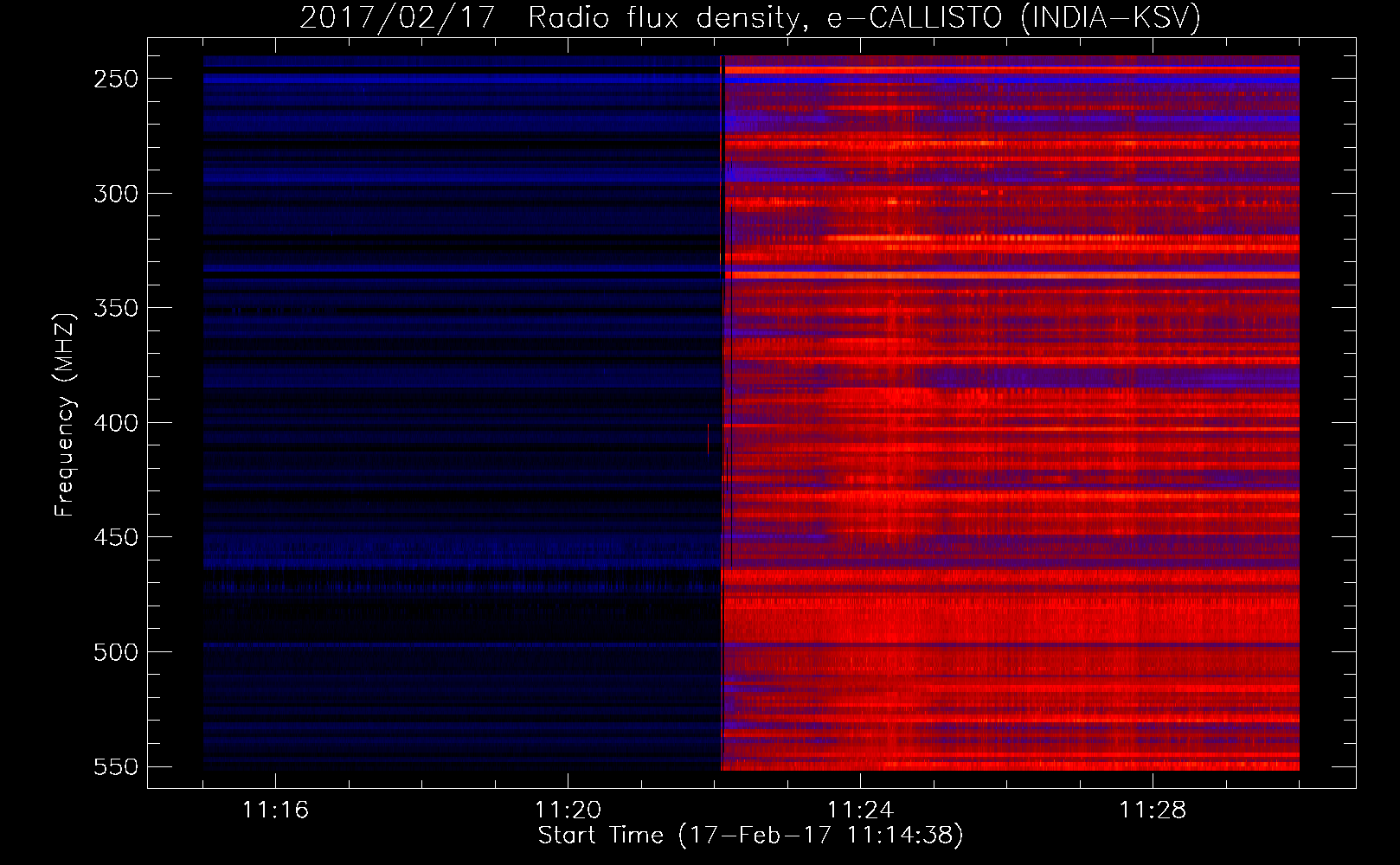Select the 450 frequency tick label
Image resolution: width=1400 pixels, height=865 pixels.
point(116,537)
